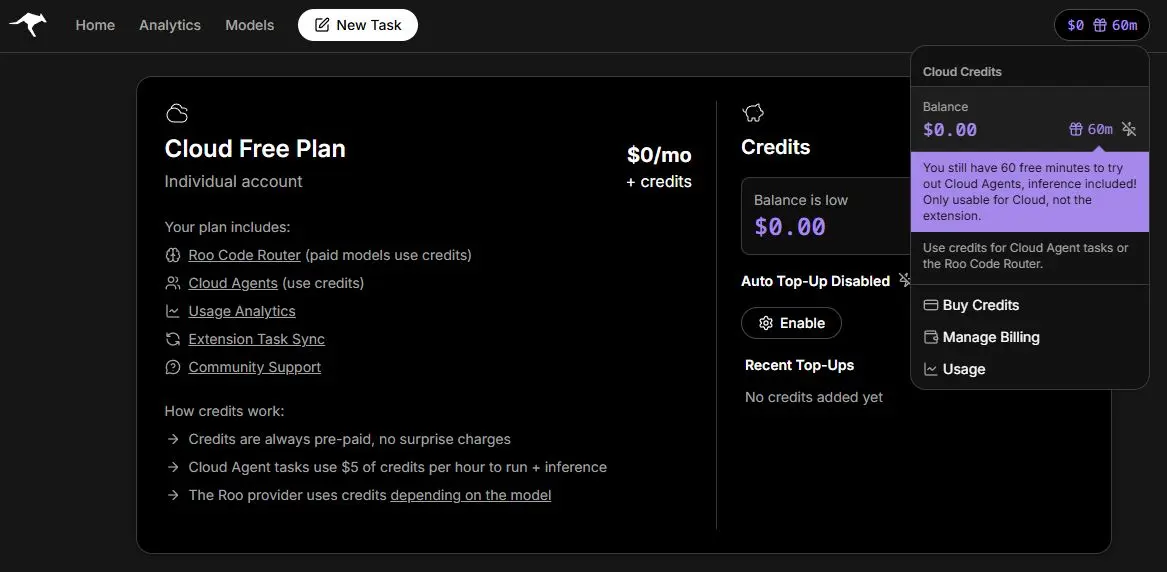Go to the Models tab
The height and width of the screenshot is (572, 1167).
[250, 25]
